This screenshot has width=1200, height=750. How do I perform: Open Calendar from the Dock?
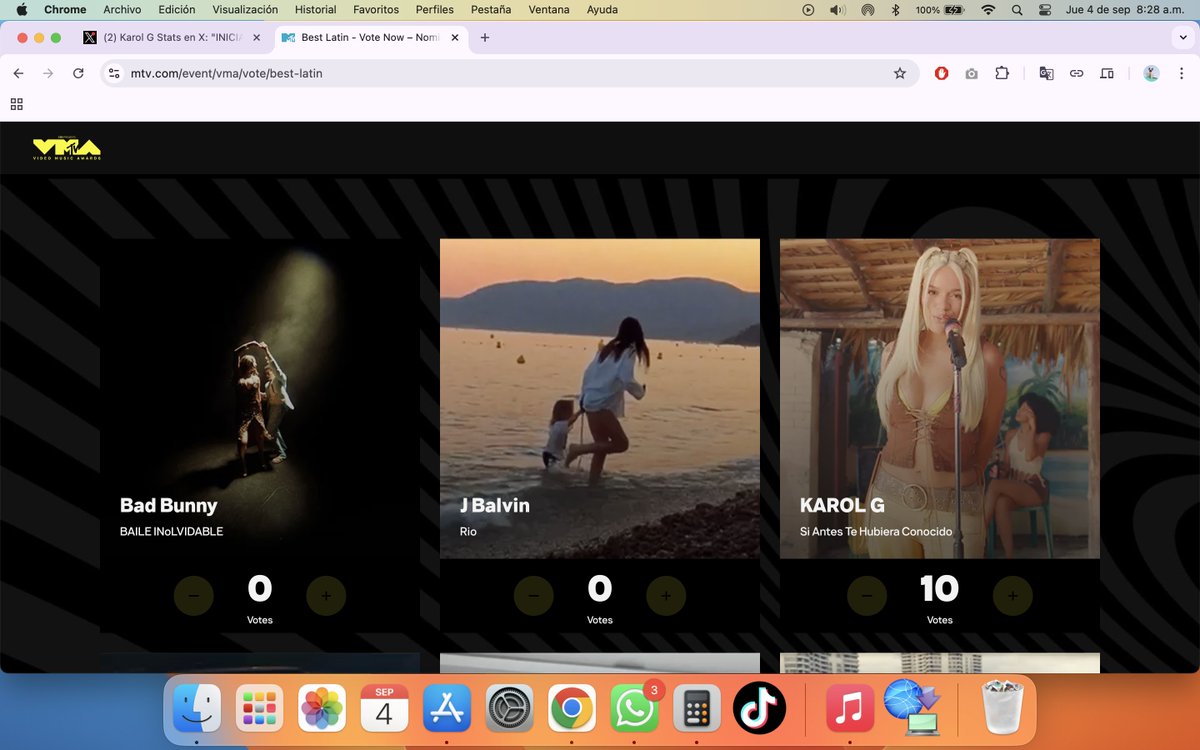tap(384, 709)
